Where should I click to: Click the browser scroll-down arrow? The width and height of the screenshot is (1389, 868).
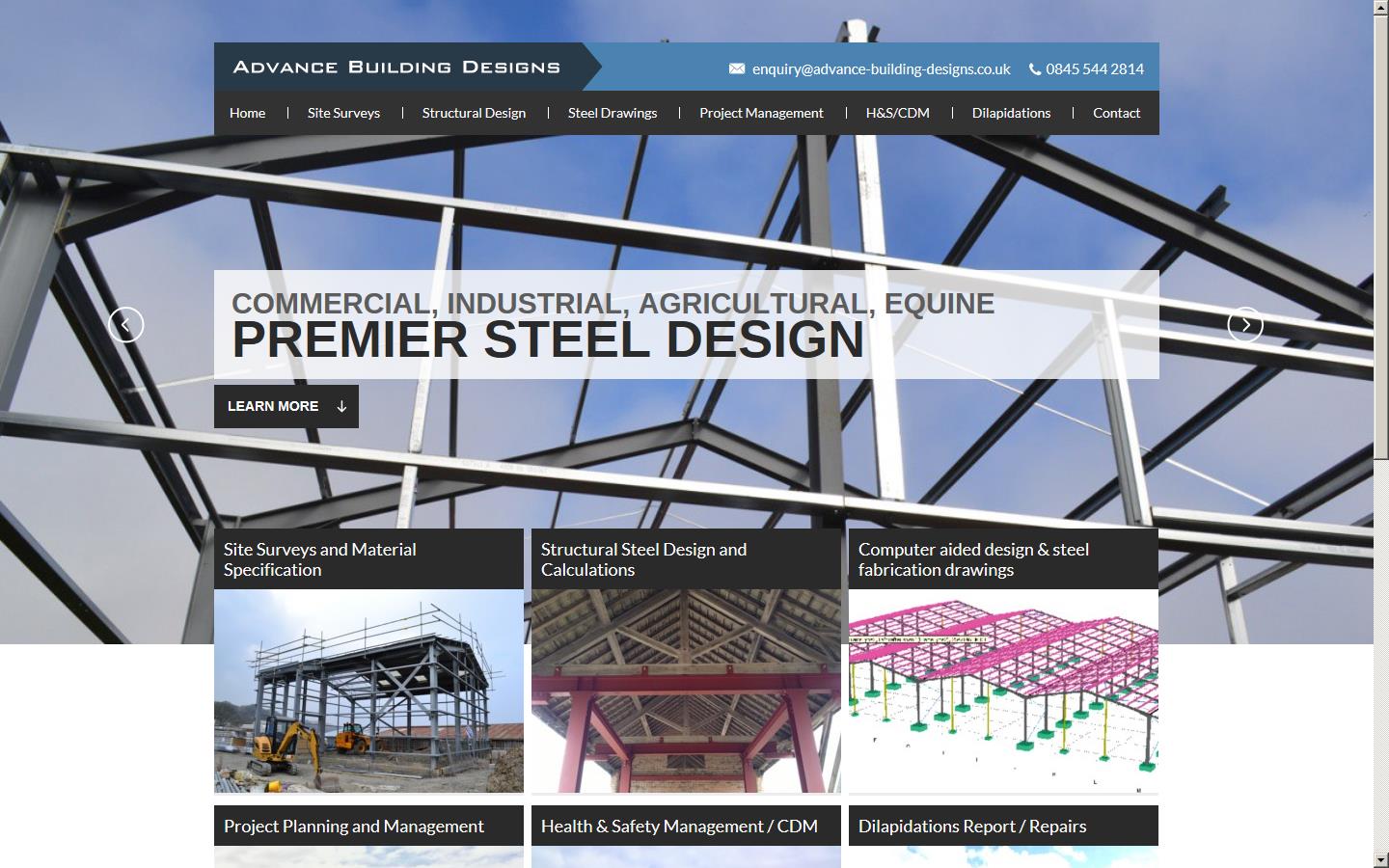1380,859
